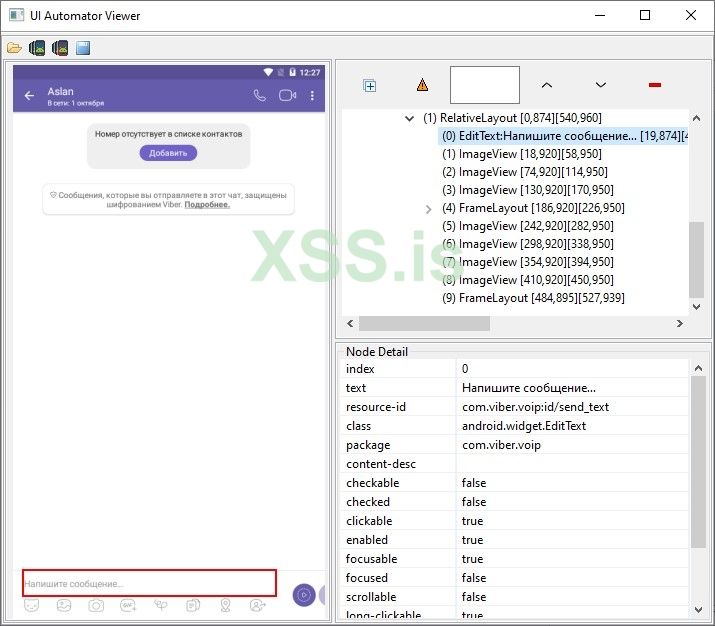Click tree vertical scrollbar up arrow
The height and width of the screenshot is (626, 715).
pos(696,118)
